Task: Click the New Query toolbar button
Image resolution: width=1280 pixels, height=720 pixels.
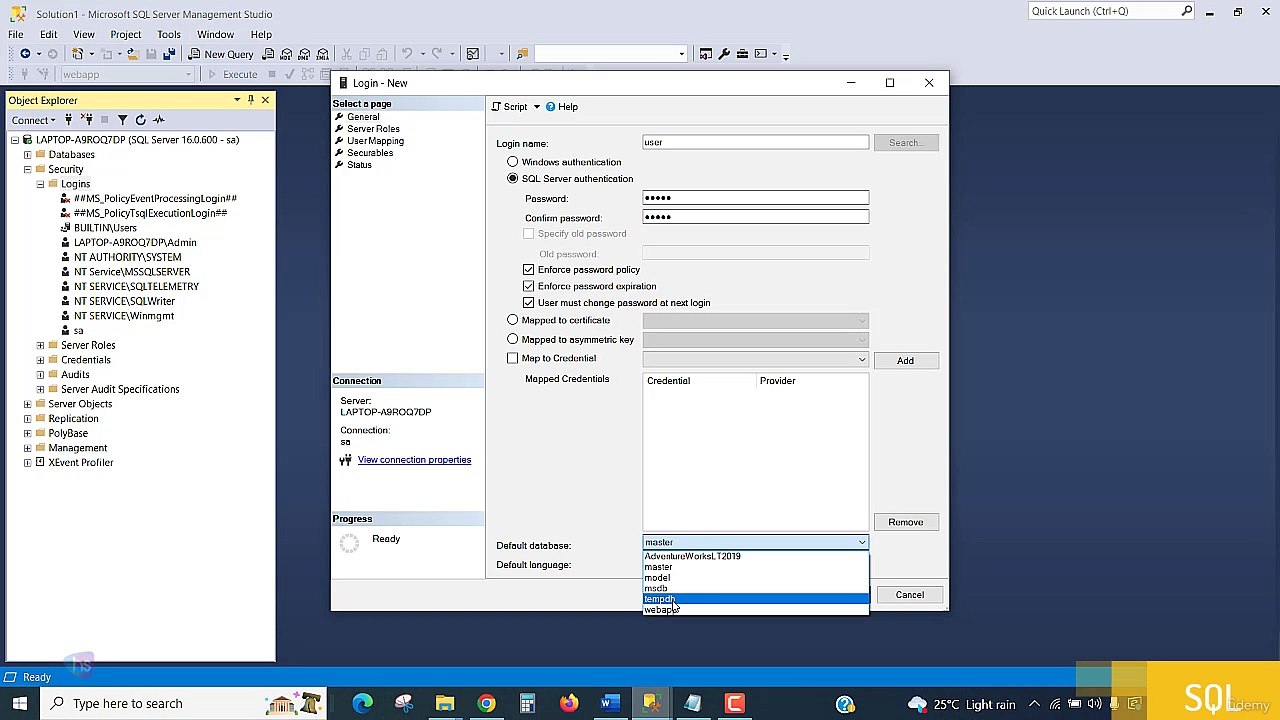Action: (220, 54)
